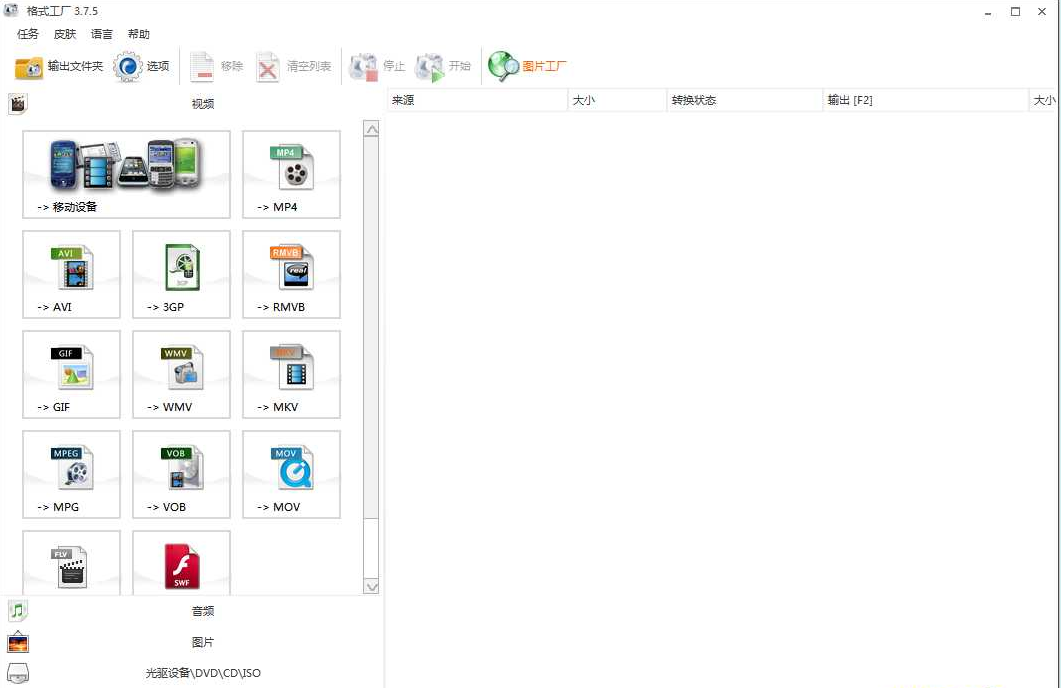Click the format list scroll down arrow
Screen dimensions: 1061x688
[x=372, y=586]
